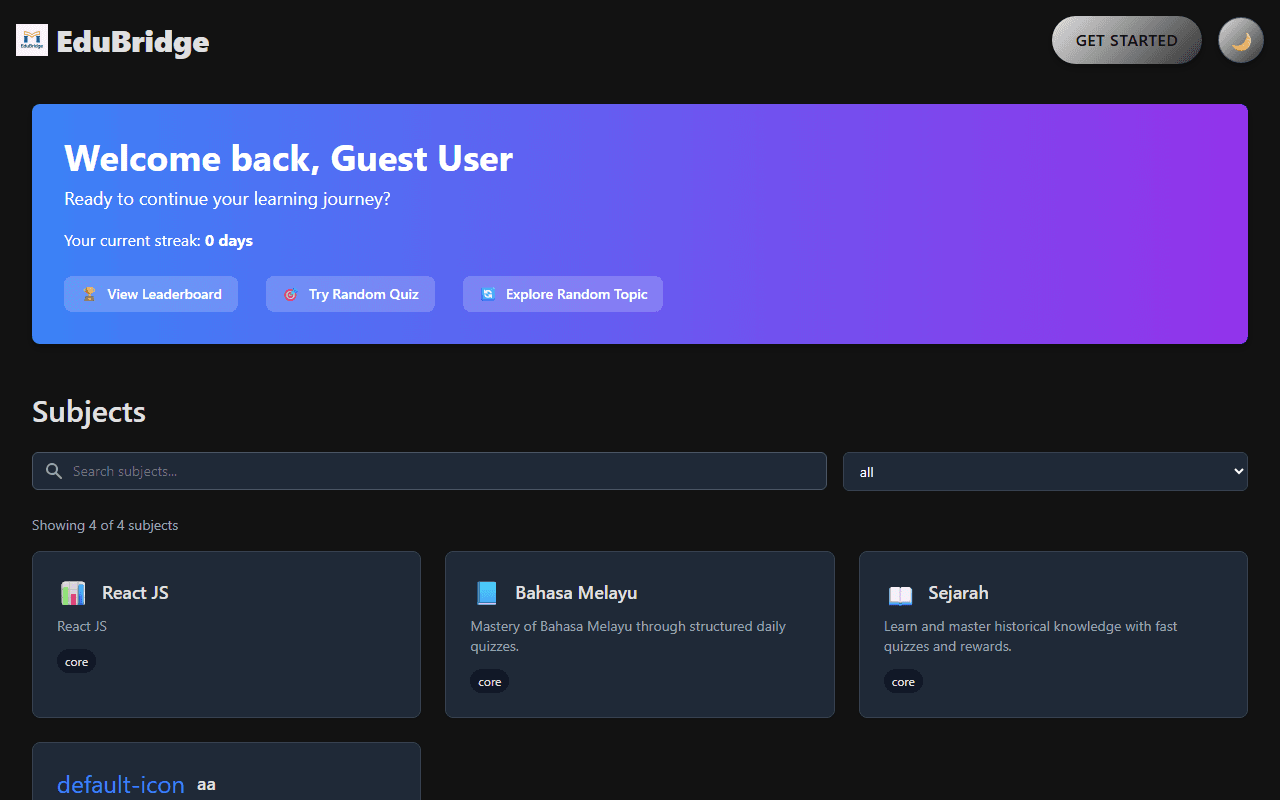Open the 'all' category filter dropdown

[1045, 471]
